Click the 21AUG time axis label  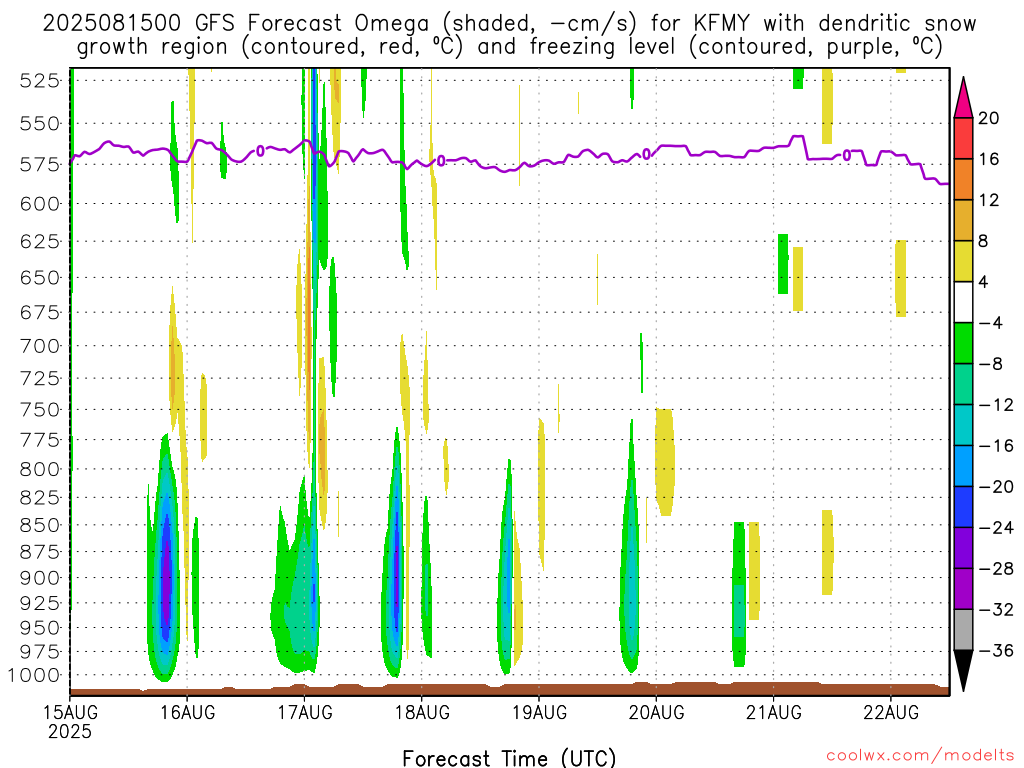774,712
